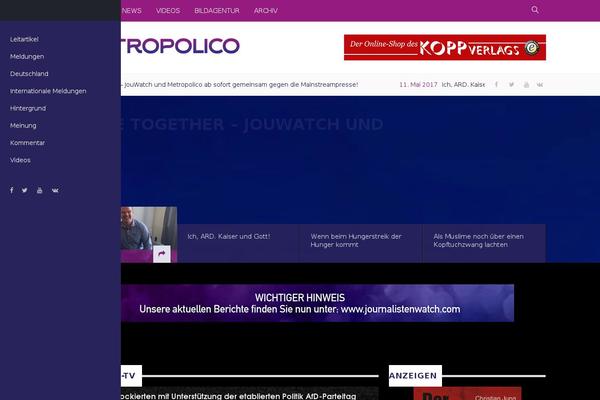Open Facebook icon in sidebar
Screen dimensions: 600x400
11,190
